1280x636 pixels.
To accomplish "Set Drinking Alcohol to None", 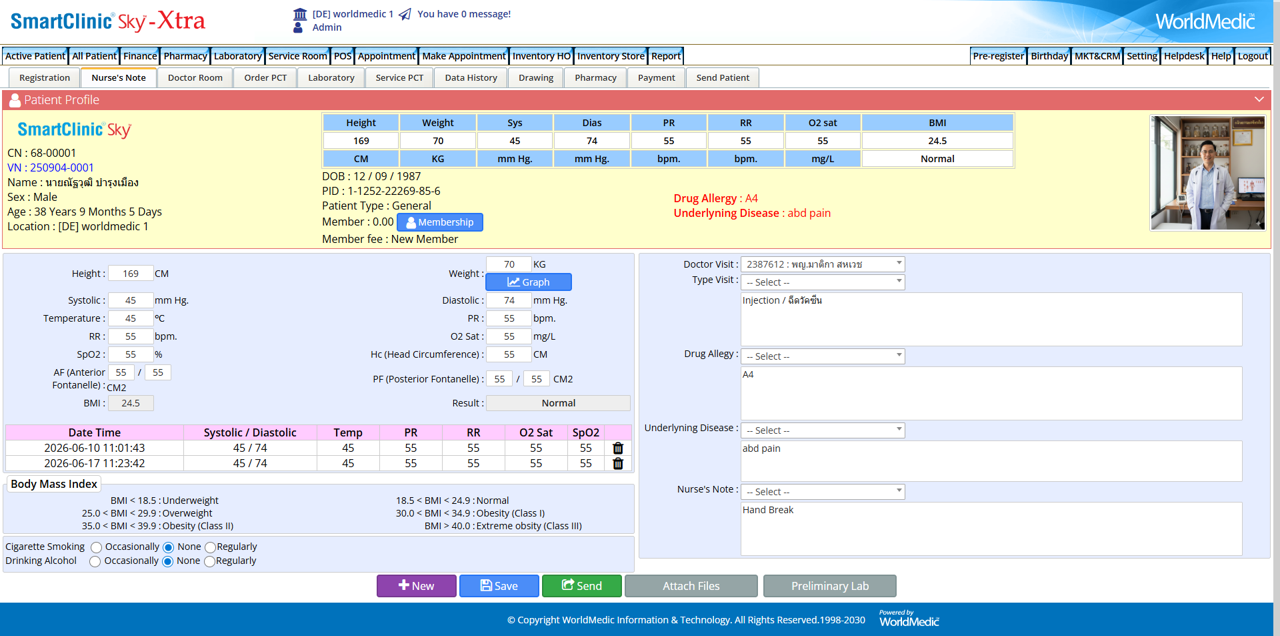I will pos(167,561).
